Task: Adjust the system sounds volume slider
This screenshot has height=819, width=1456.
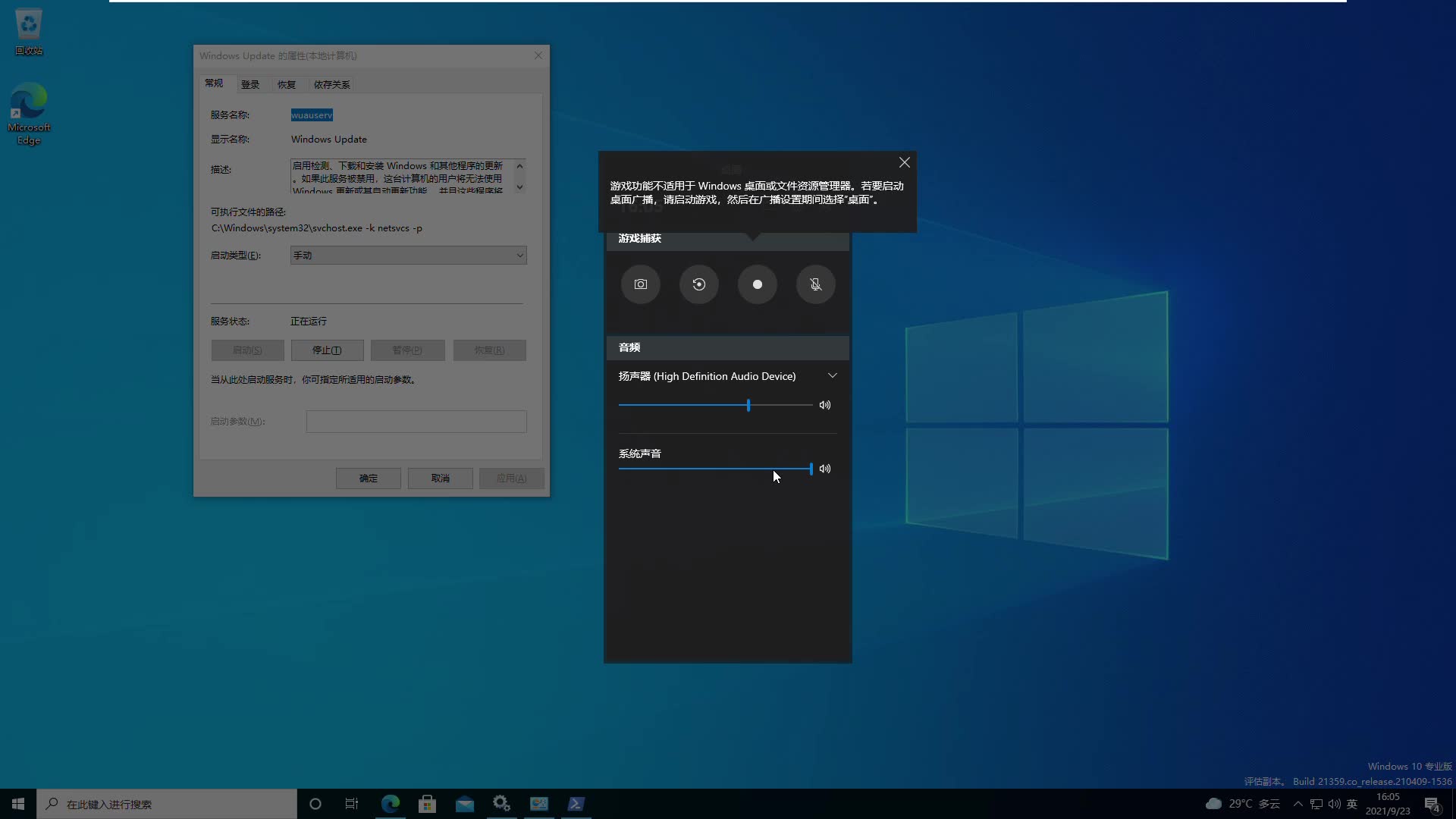Action: (715, 469)
